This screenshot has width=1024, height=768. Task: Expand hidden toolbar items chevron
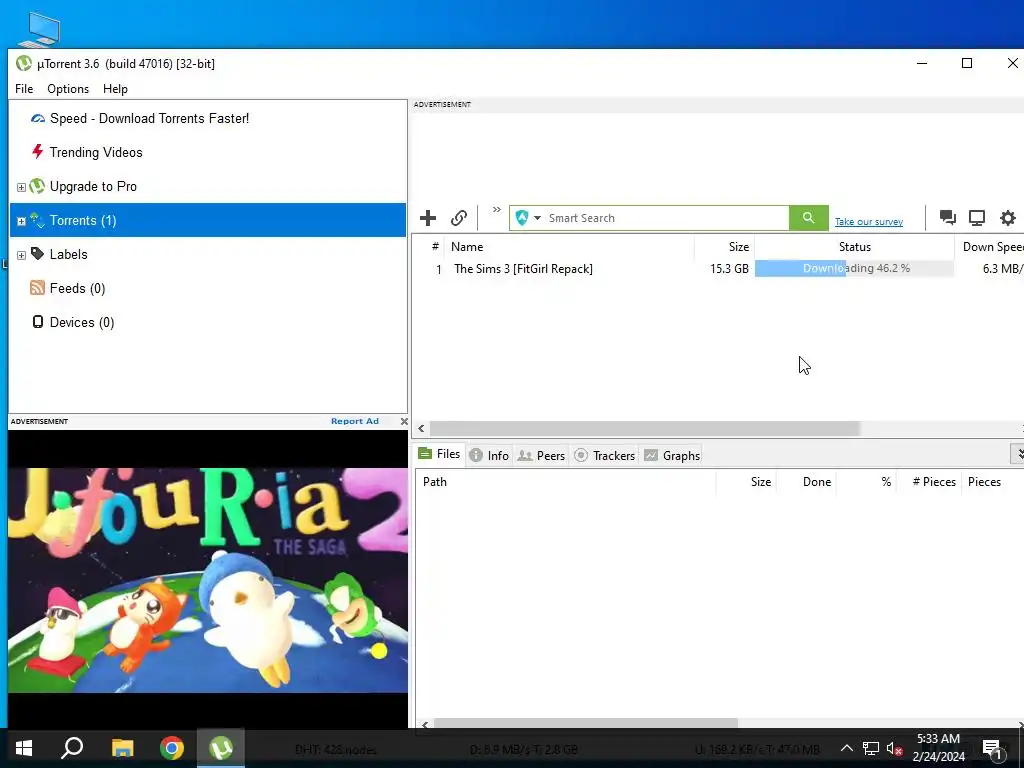click(497, 210)
